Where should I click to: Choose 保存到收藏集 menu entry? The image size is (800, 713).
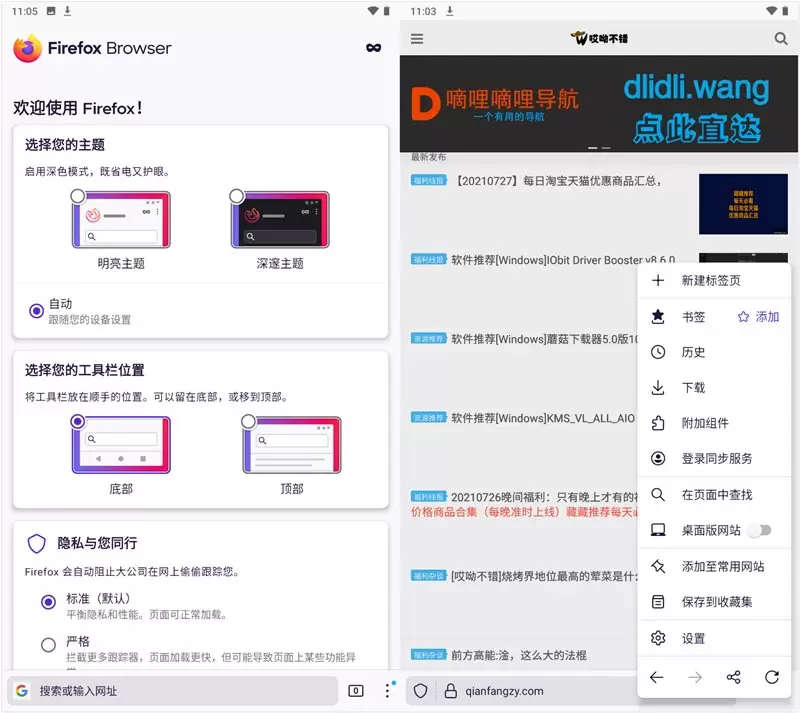pyautogui.click(x=714, y=602)
